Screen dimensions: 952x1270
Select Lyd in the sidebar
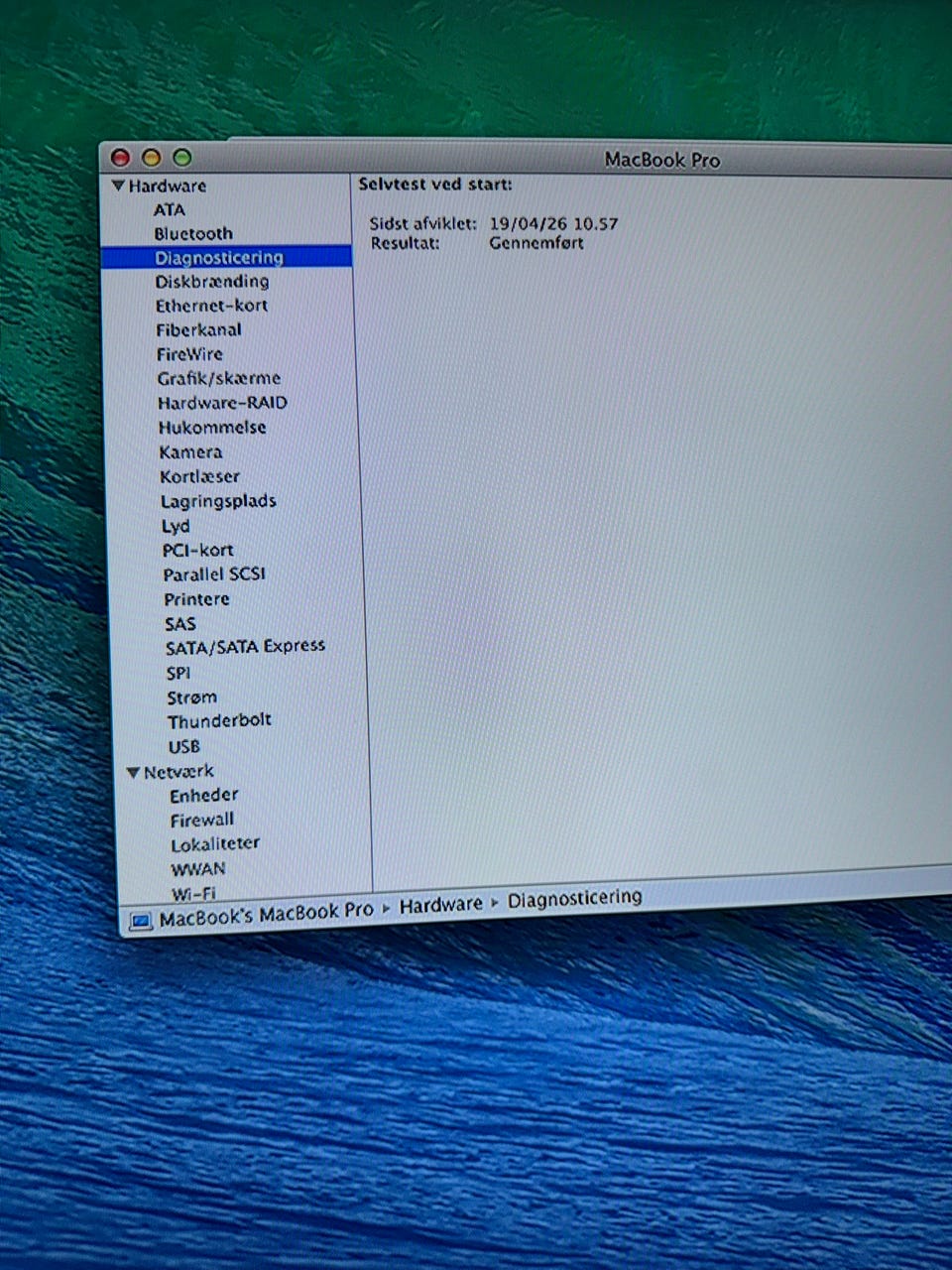176,526
